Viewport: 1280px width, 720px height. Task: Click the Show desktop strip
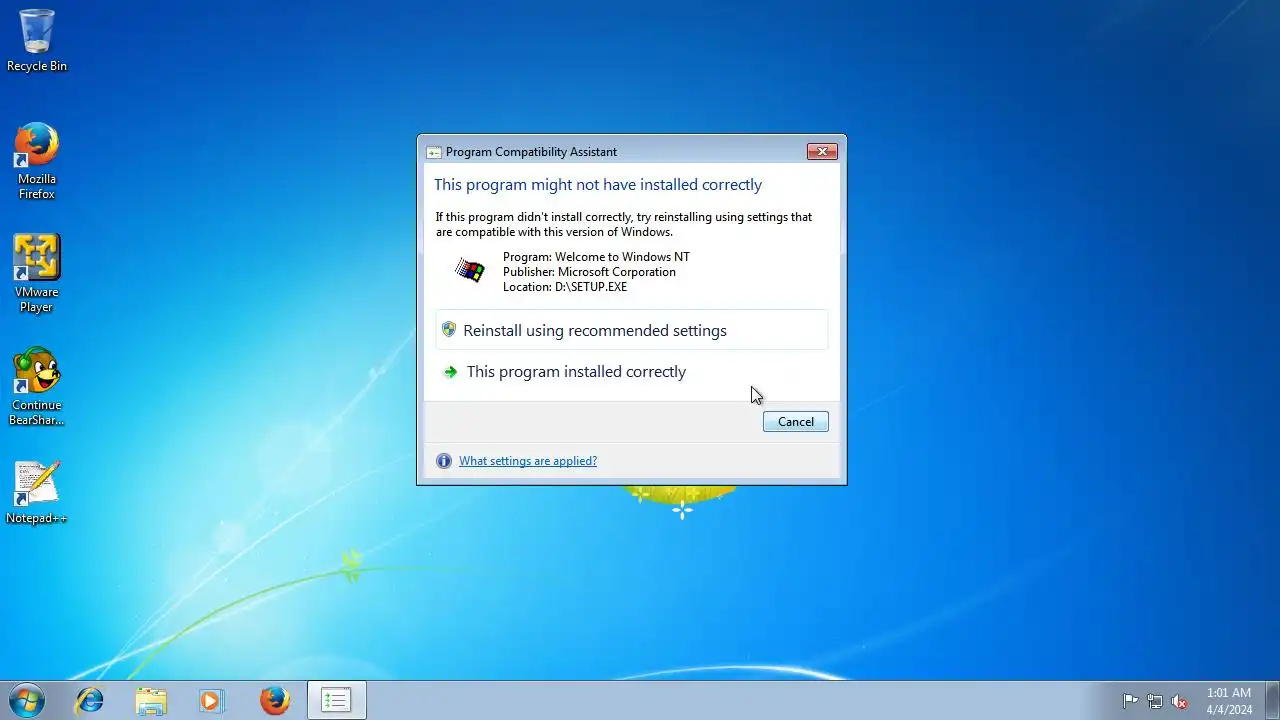point(1272,700)
